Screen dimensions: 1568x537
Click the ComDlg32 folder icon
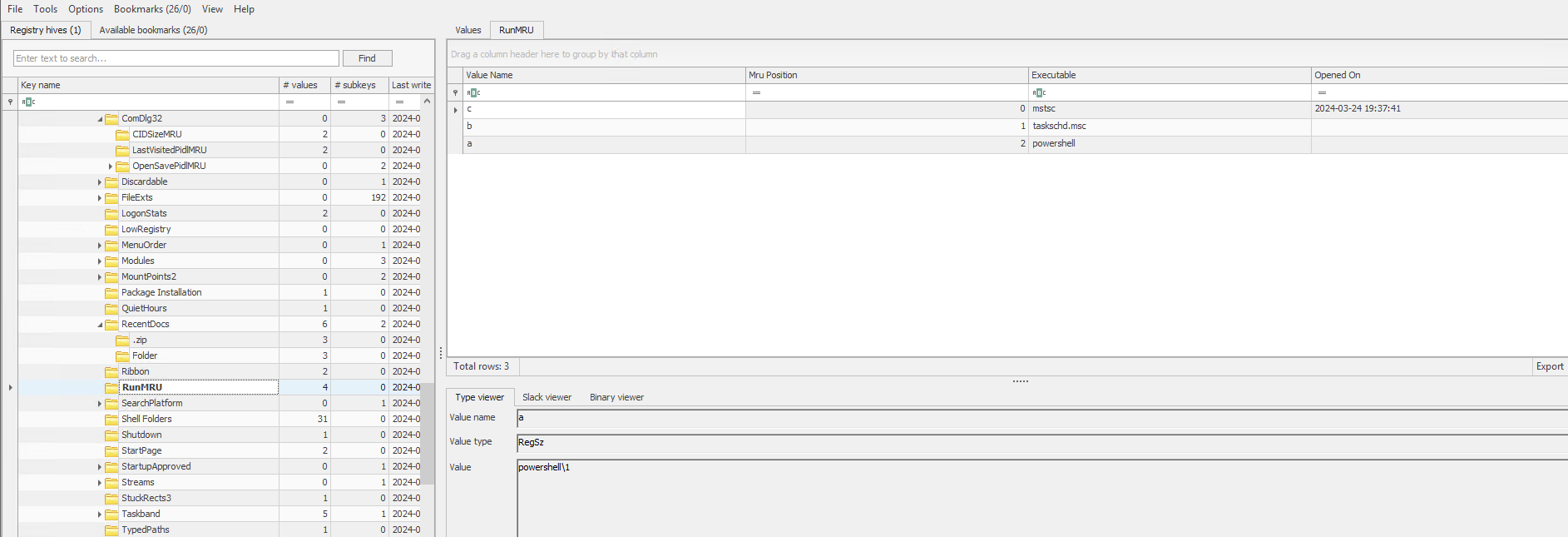click(x=111, y=119)
